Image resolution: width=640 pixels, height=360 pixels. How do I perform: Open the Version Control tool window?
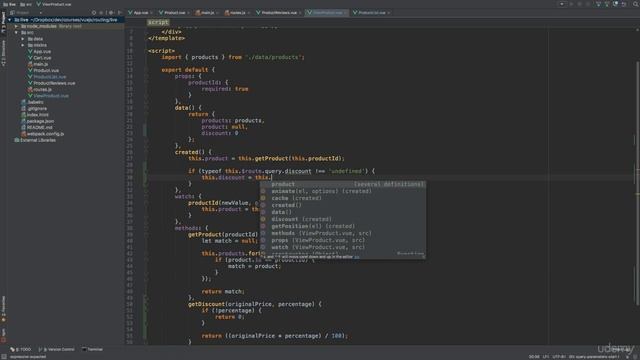(x=57, y=349)
